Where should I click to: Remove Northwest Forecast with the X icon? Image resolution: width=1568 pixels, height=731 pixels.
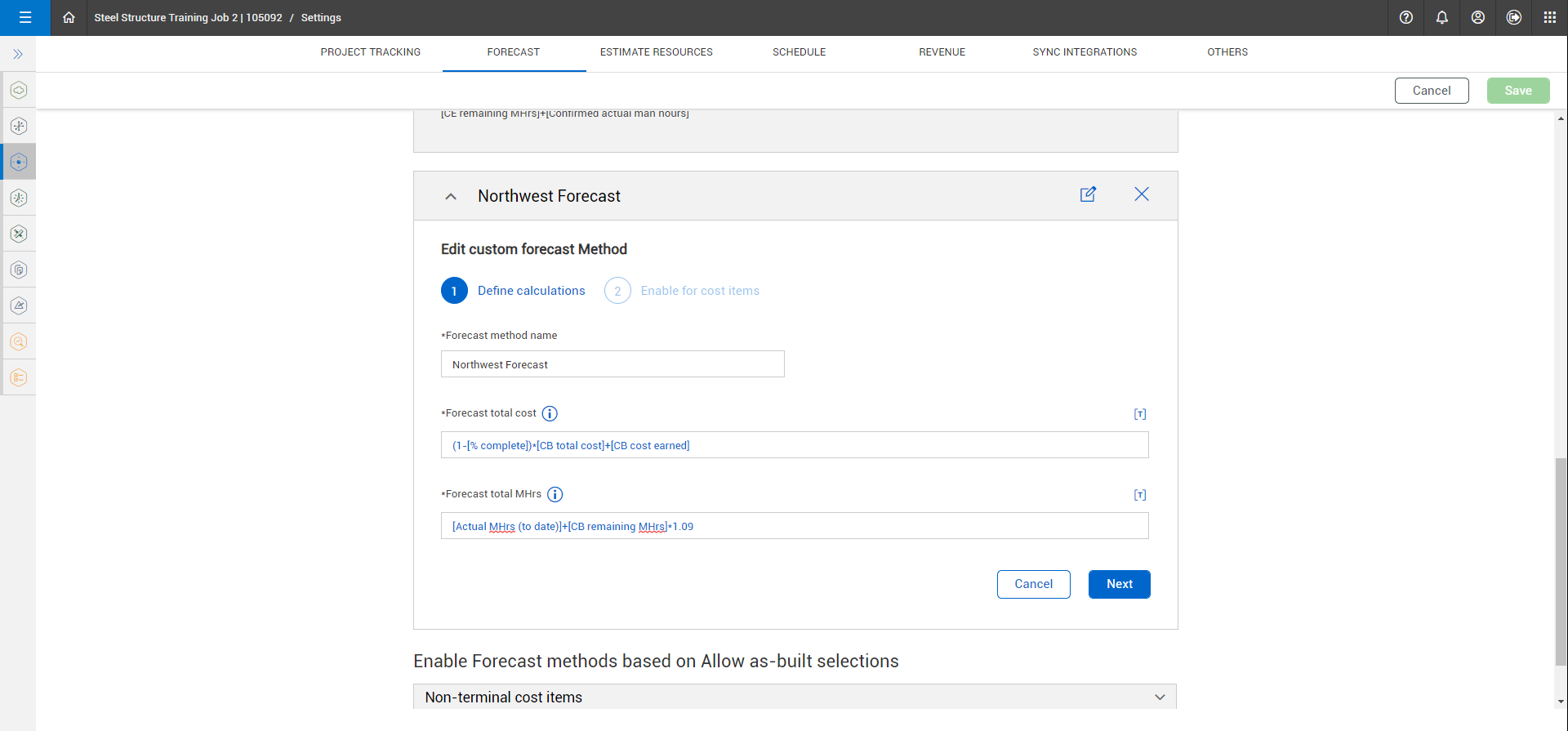(x=1141, y=194)
